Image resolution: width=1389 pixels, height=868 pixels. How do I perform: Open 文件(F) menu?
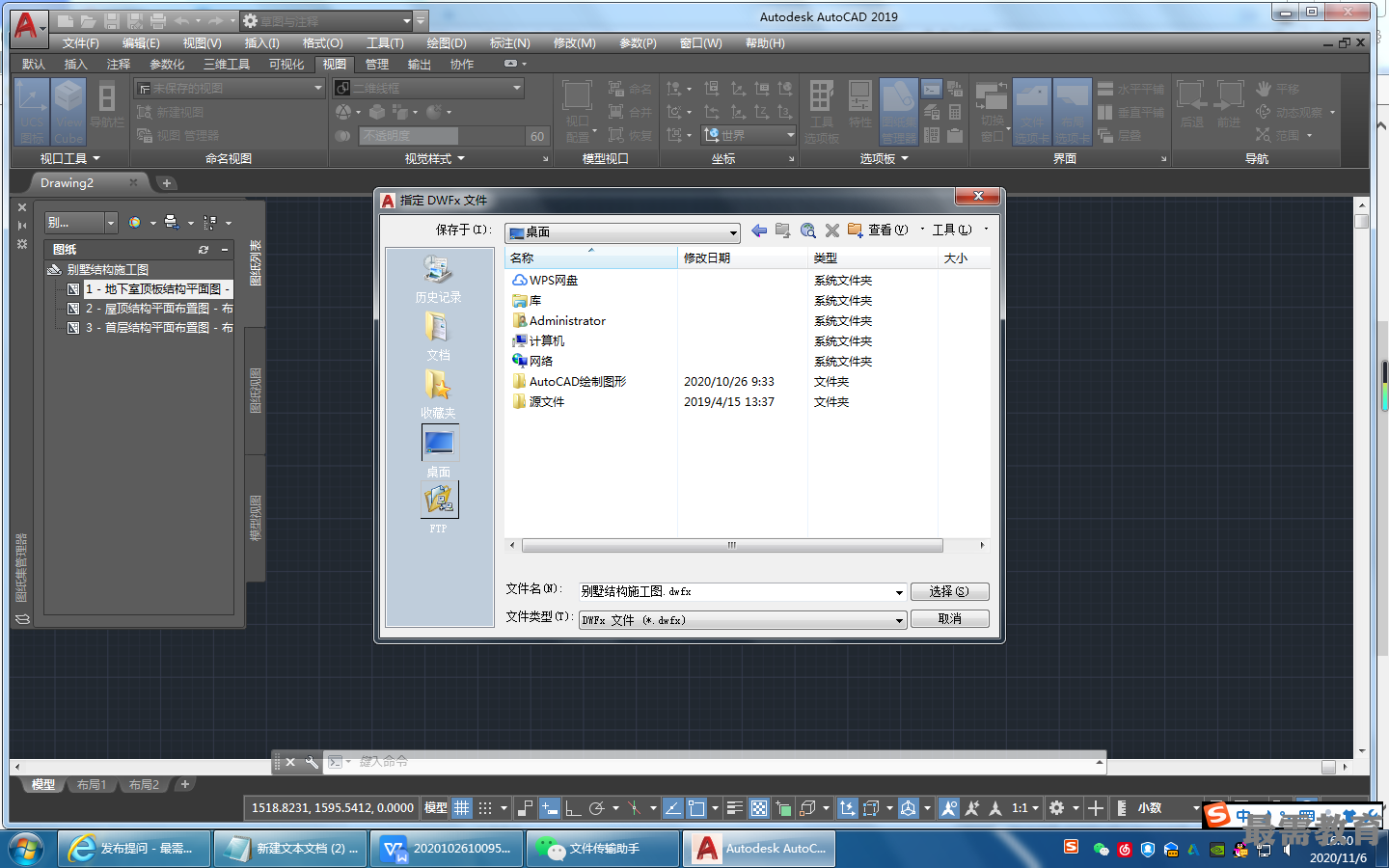coord(81,43)
